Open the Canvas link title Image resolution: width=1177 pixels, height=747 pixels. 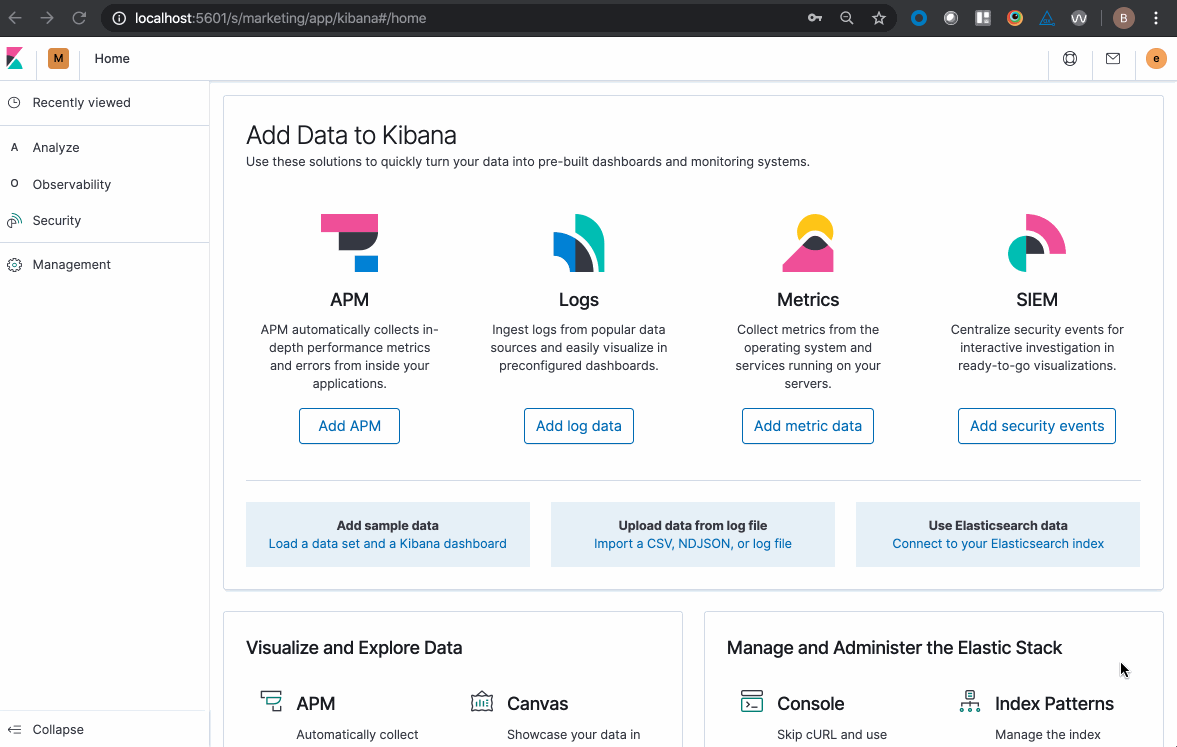click(537, 703)
